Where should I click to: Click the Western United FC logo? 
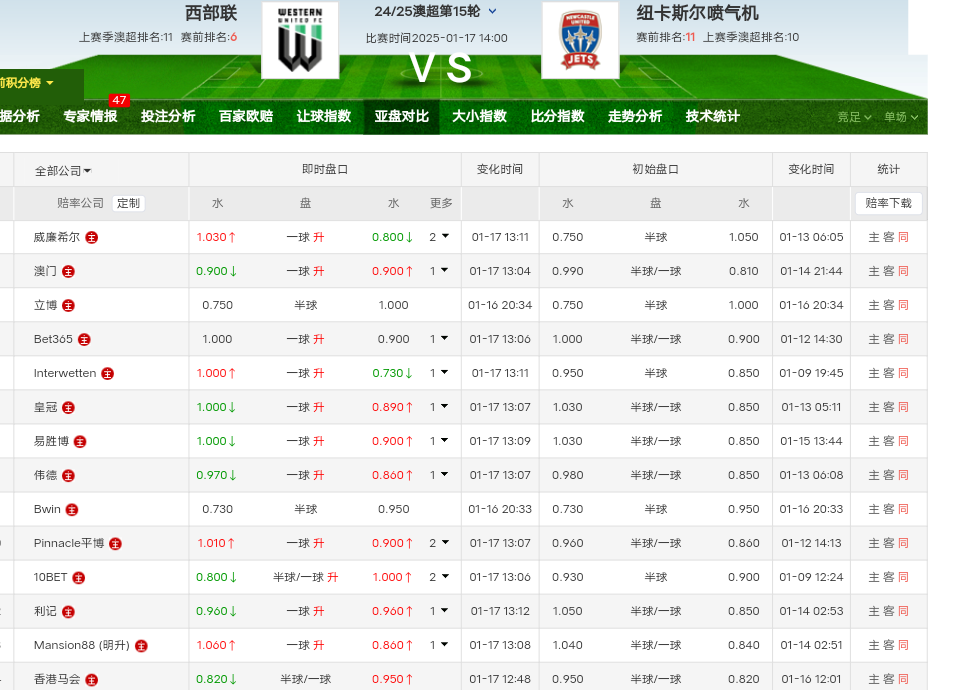[300, 40]
